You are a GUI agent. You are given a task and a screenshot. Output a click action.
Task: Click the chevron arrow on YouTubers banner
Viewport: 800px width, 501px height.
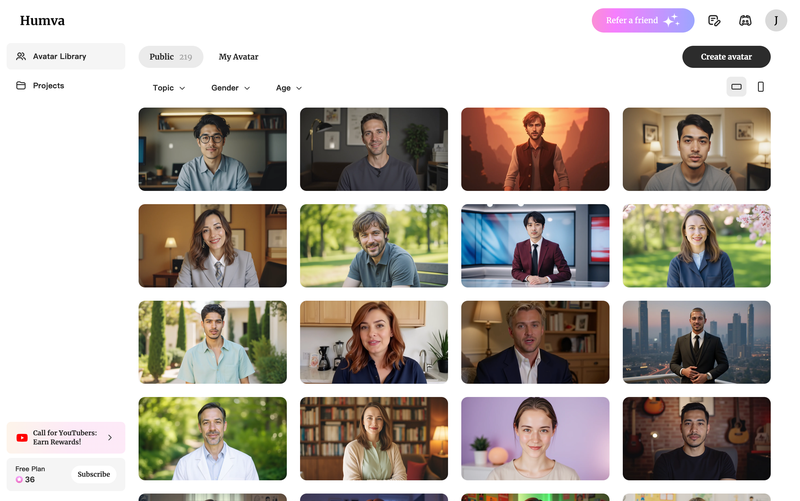coord(110,437)
